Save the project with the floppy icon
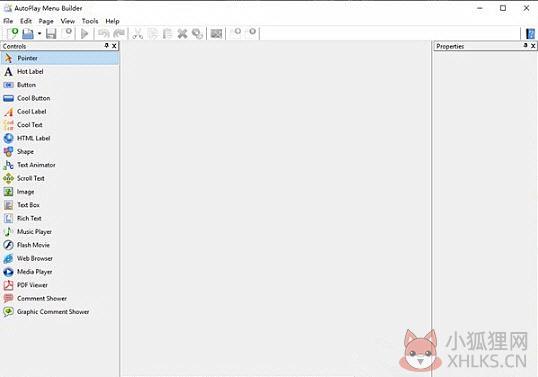Image resolution: width=538 pixels, height=377 pixels. [x=51, y=34]
